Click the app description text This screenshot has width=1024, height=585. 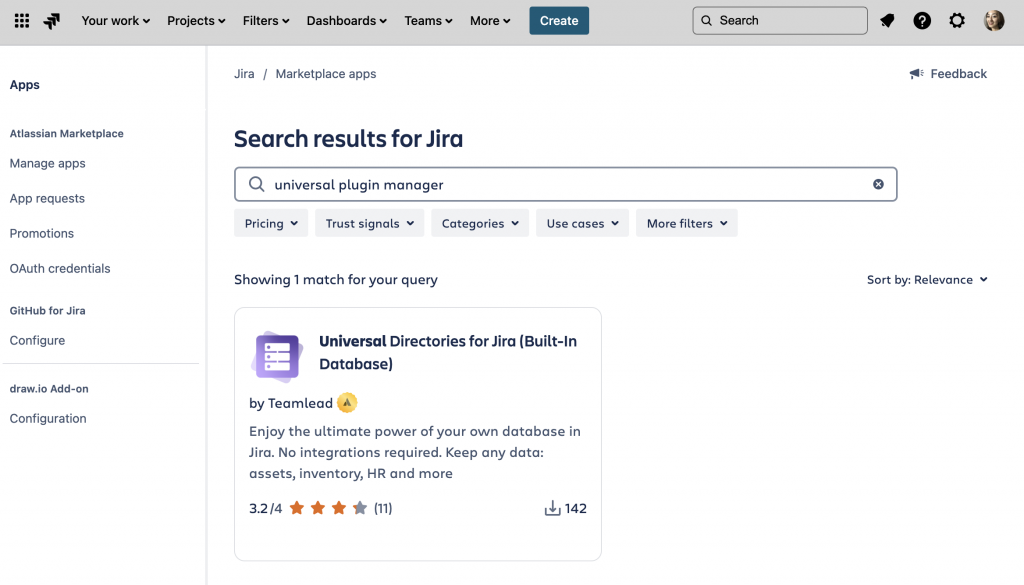(415, 452)
